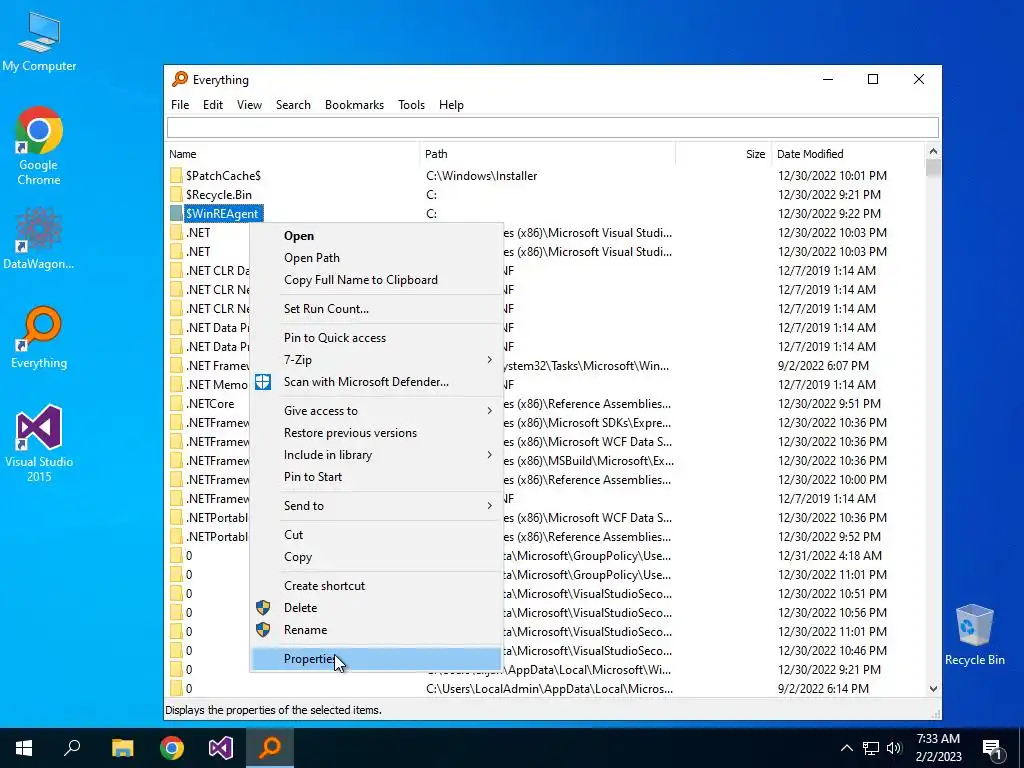Click the taskbar search magnifier
Viewport: 1024px width, 768px height.
(72, 748)
